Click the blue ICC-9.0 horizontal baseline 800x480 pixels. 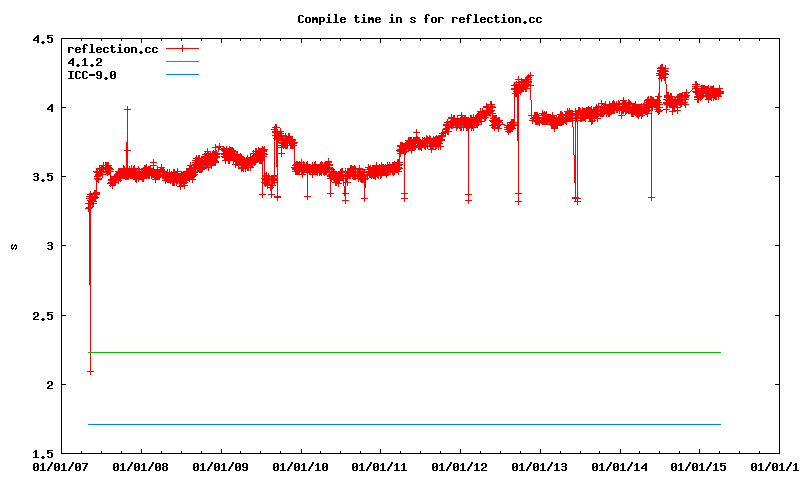400,424
